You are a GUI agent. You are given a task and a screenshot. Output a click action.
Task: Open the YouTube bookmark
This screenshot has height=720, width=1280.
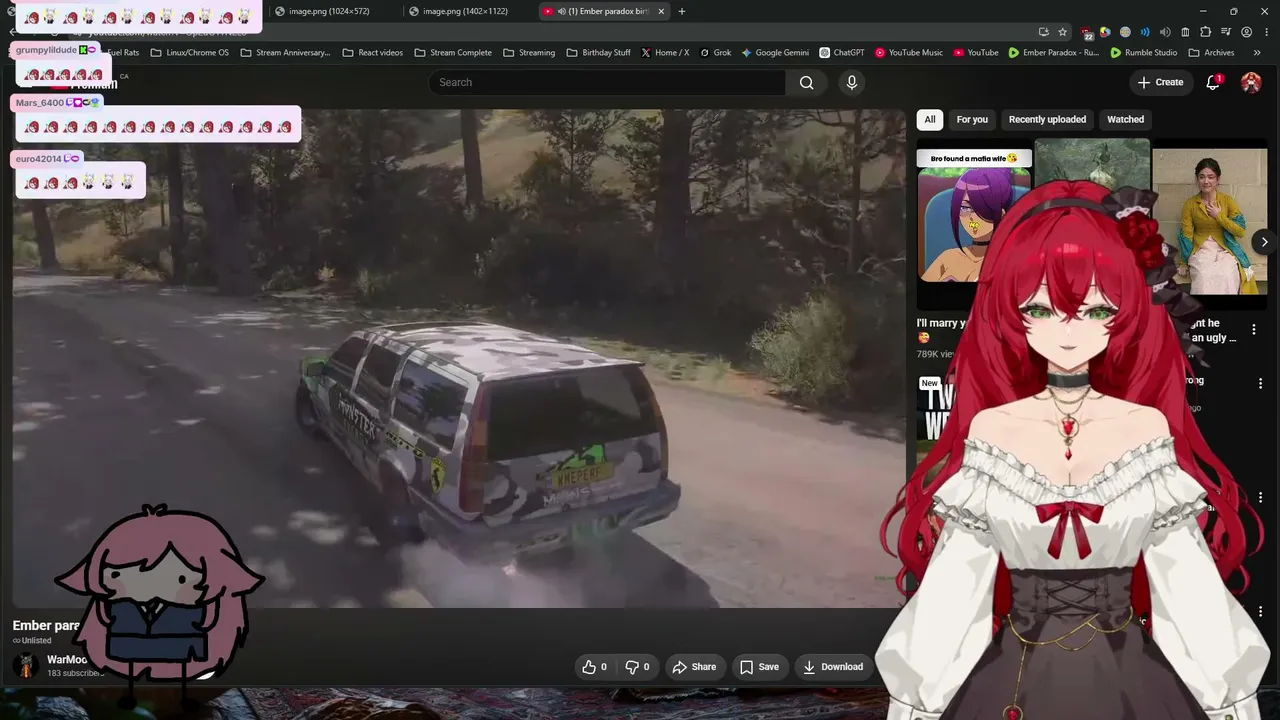tap(976, 52)
